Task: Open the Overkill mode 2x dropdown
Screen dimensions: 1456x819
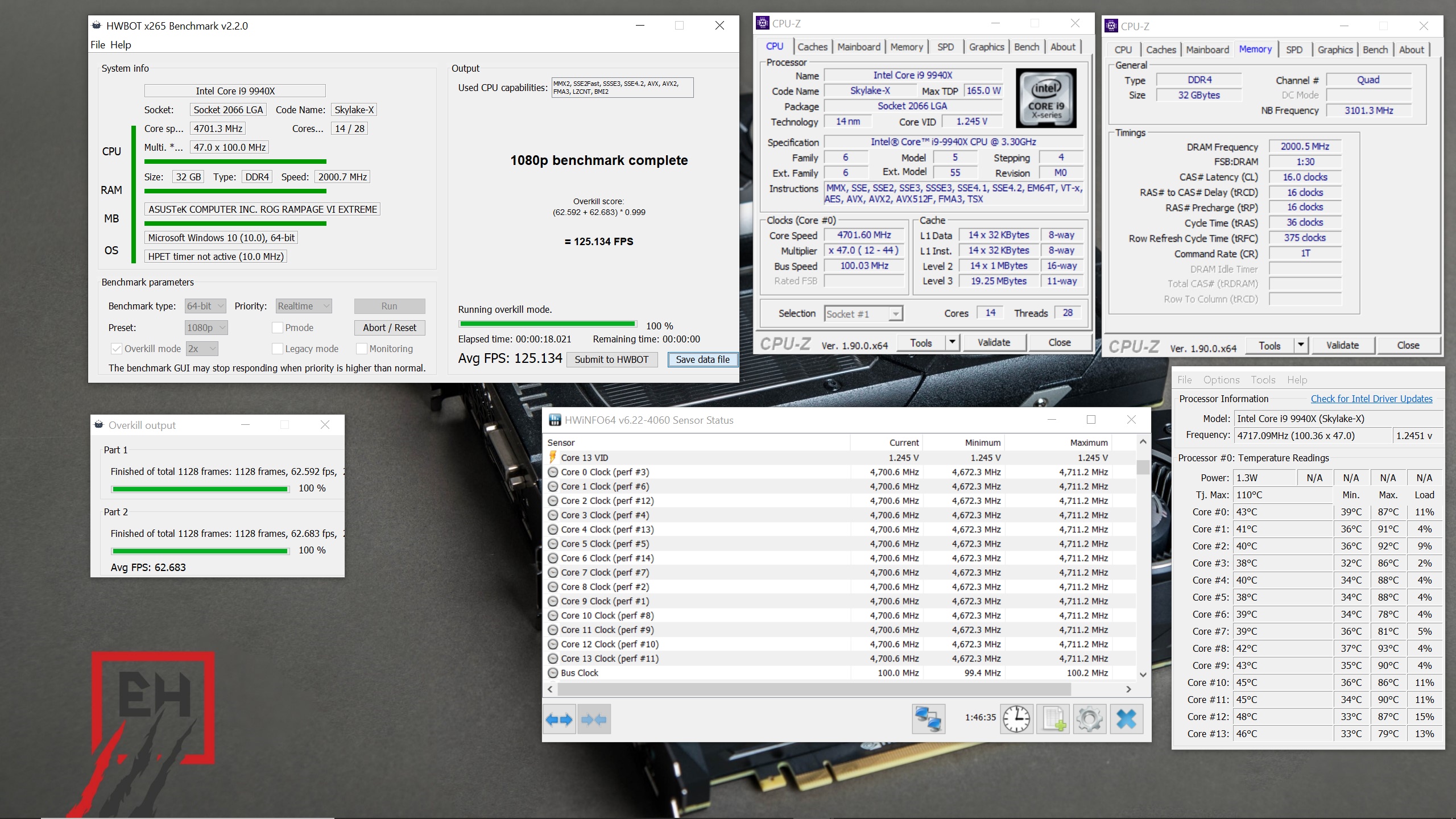Action: [x=202, y=349]
